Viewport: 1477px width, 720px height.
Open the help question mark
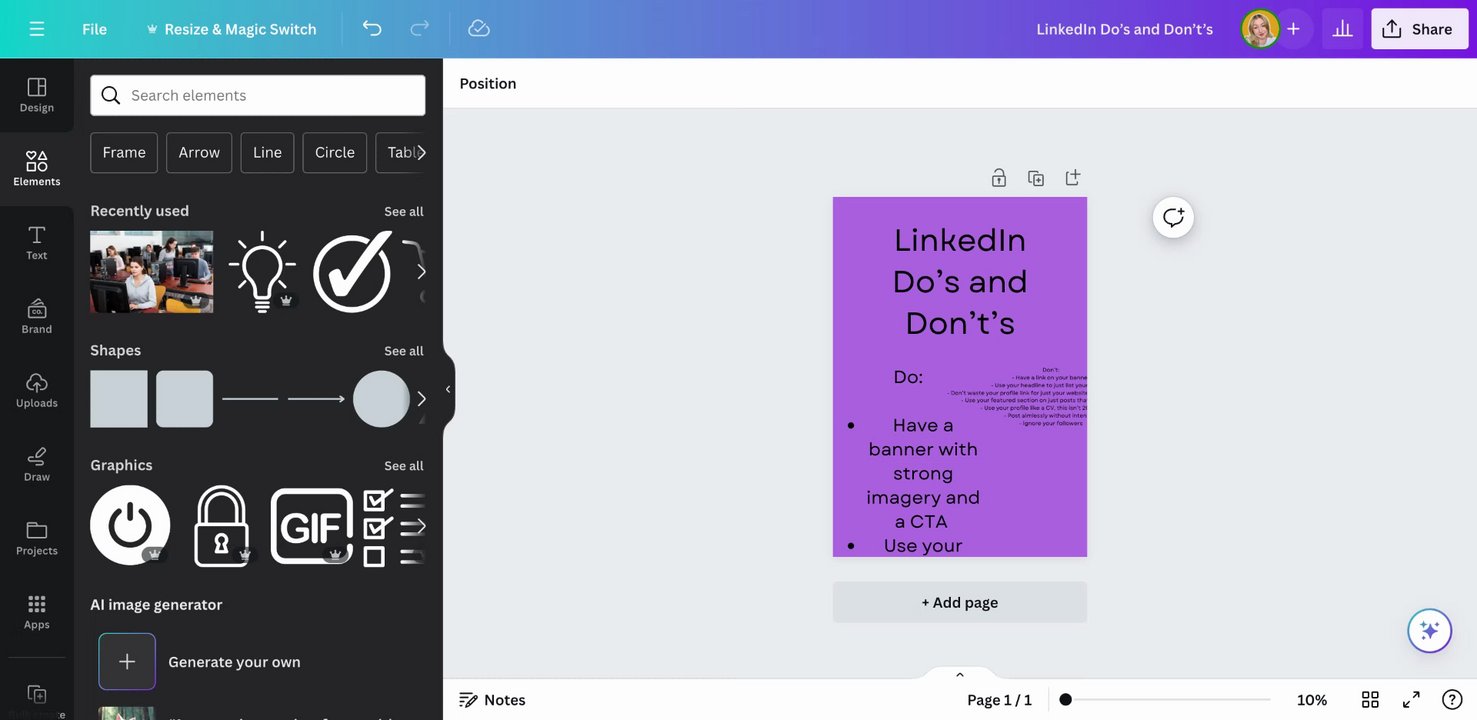coord(1452,700)
